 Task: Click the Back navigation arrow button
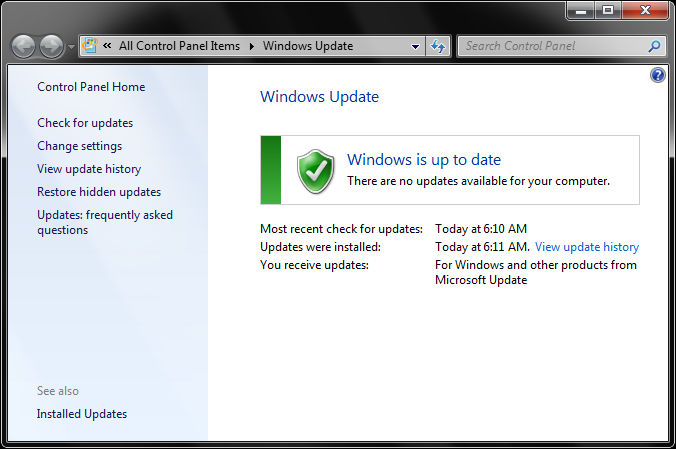(24, 46)
